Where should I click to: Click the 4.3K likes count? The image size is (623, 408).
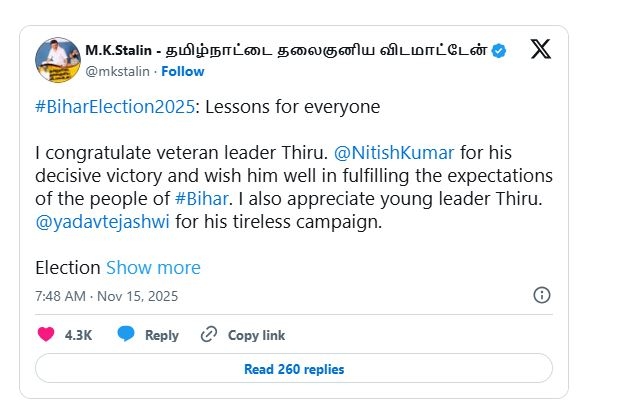click(x=78, y=336)
